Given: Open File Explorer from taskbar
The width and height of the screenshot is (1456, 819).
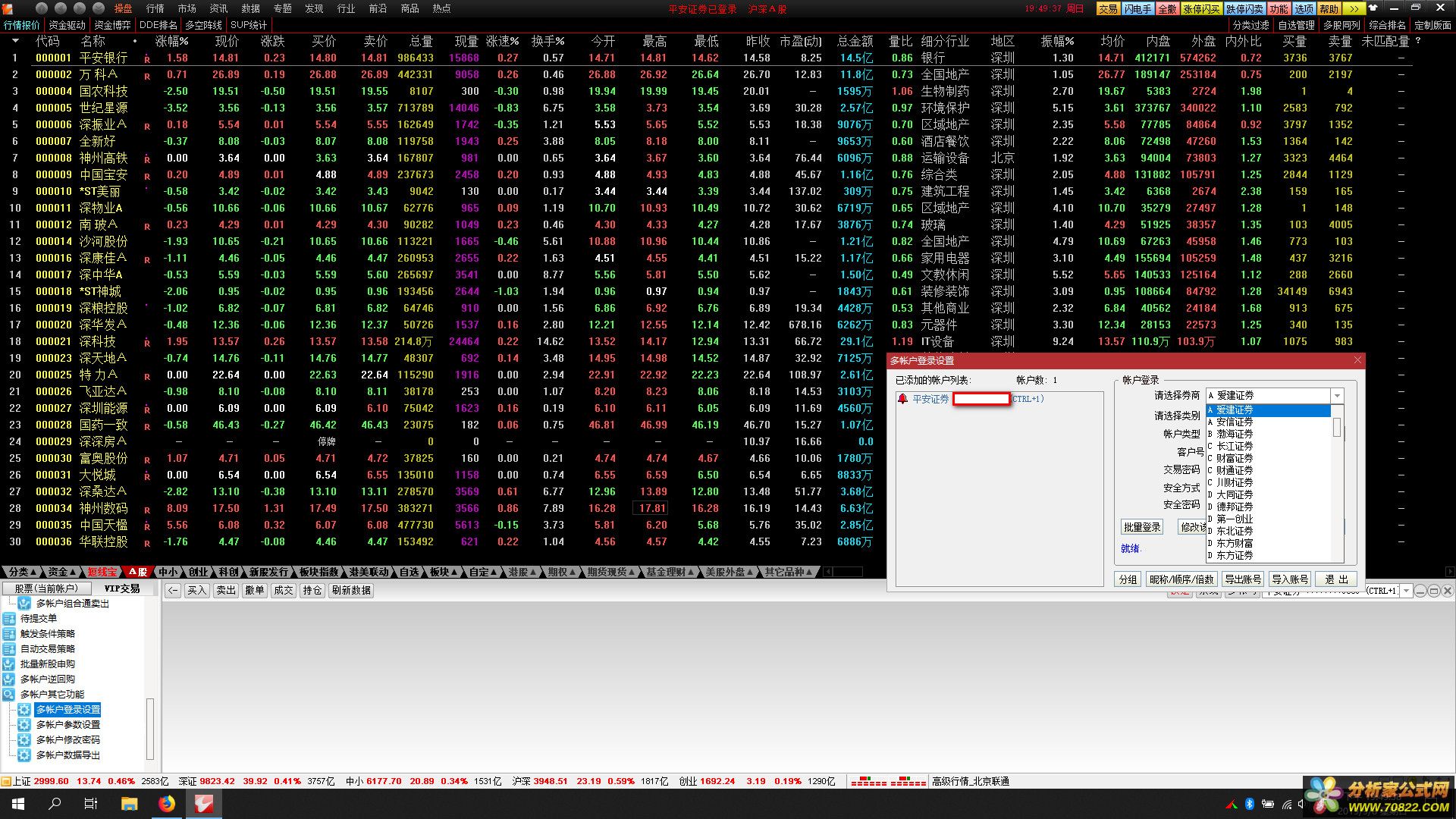Looking at the screenshot, I should [x=129, y=803].
